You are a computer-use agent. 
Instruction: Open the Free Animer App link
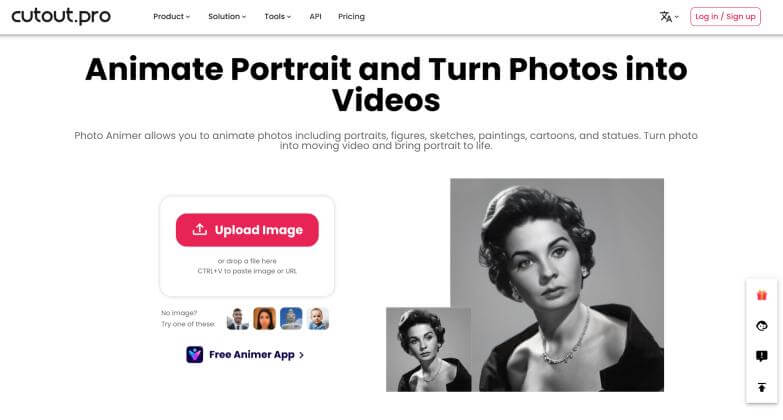click(255, 354)
